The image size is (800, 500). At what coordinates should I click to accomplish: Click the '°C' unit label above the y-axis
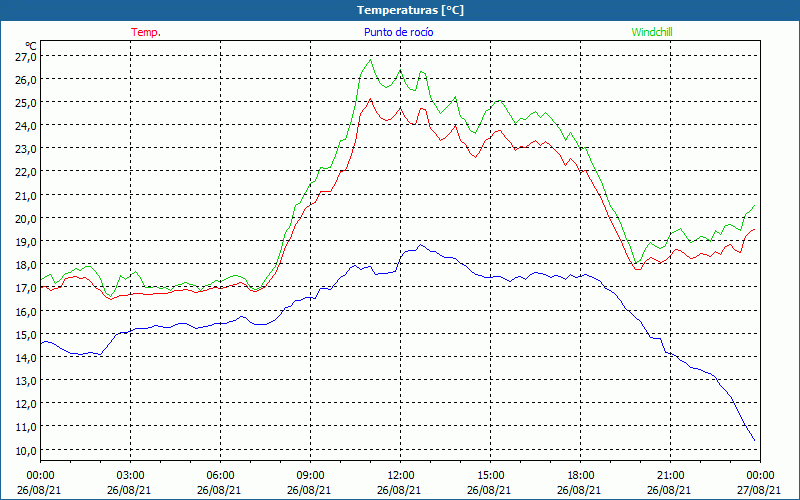coord(31,46)
